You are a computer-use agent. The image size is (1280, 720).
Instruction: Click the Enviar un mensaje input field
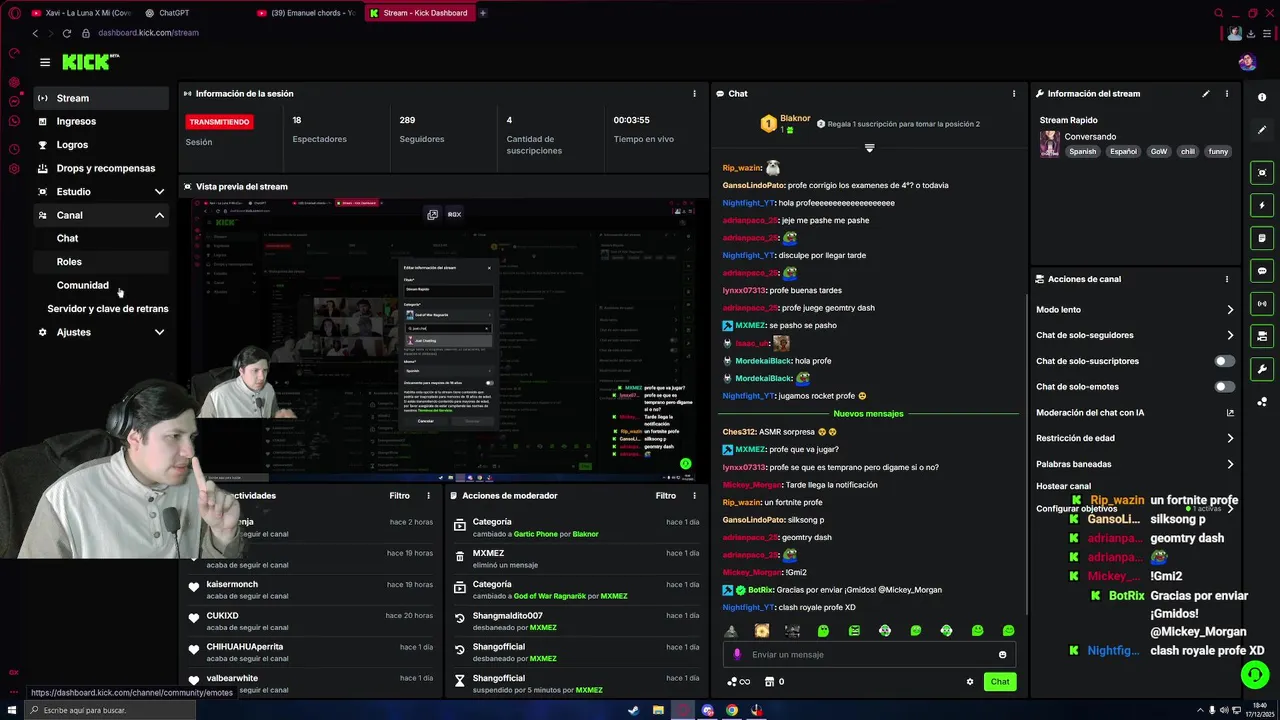(869, 654)
